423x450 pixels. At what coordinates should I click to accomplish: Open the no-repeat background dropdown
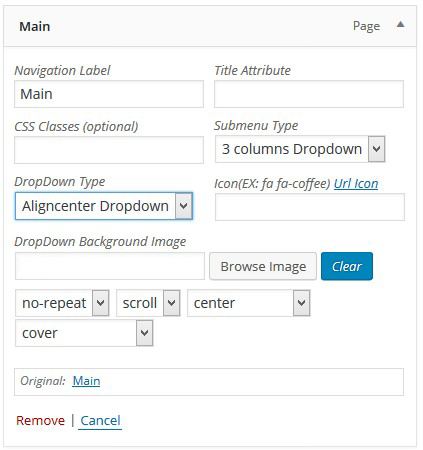[x=62, y=303]
